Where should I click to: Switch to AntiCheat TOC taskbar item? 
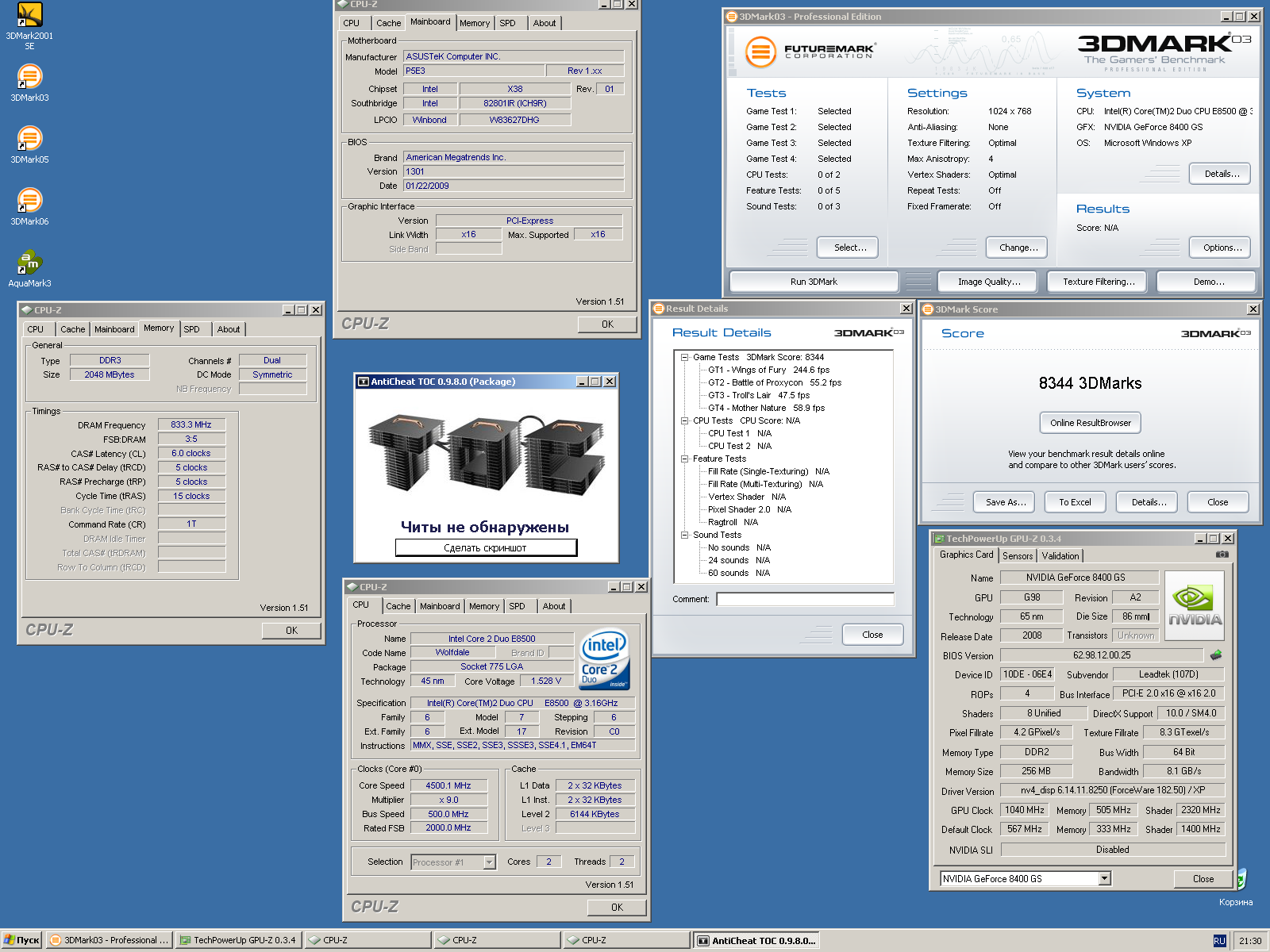tap(756, 940)
